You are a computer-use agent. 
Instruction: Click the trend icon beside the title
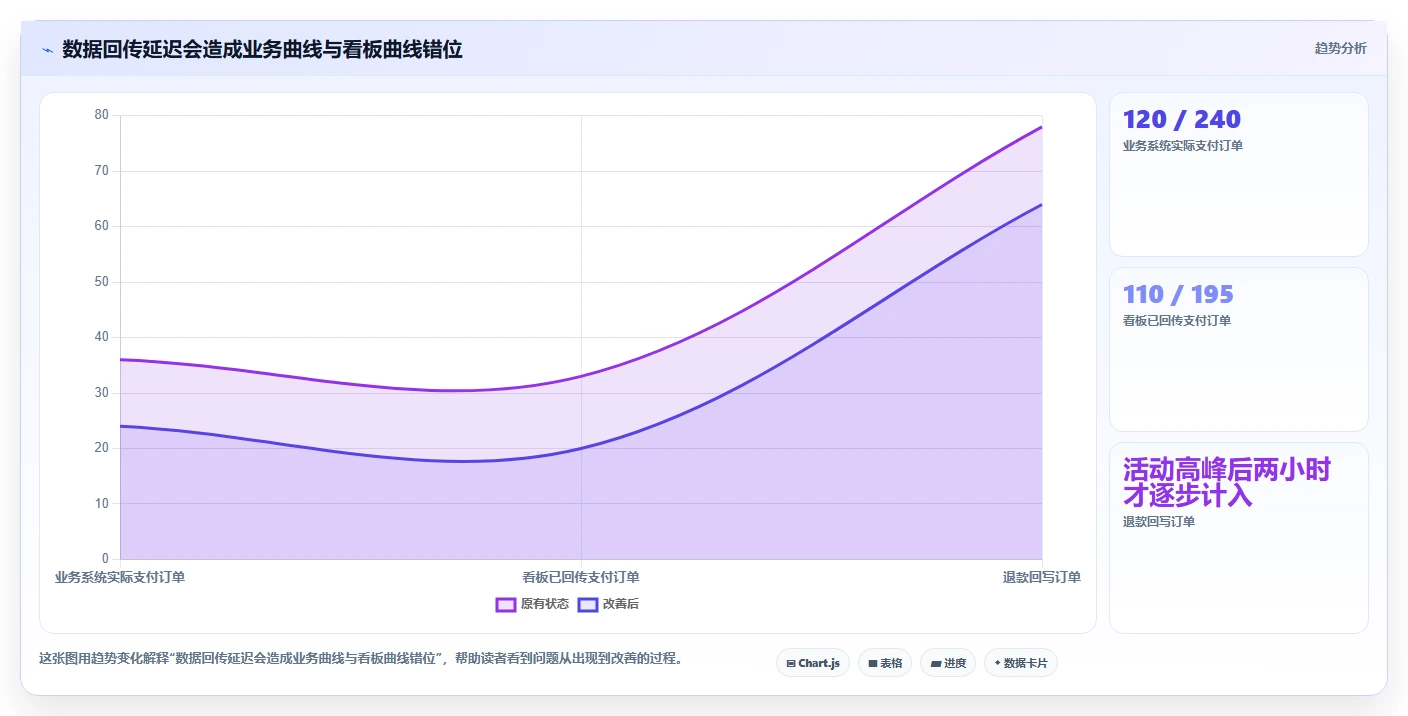tap(47, 50)
